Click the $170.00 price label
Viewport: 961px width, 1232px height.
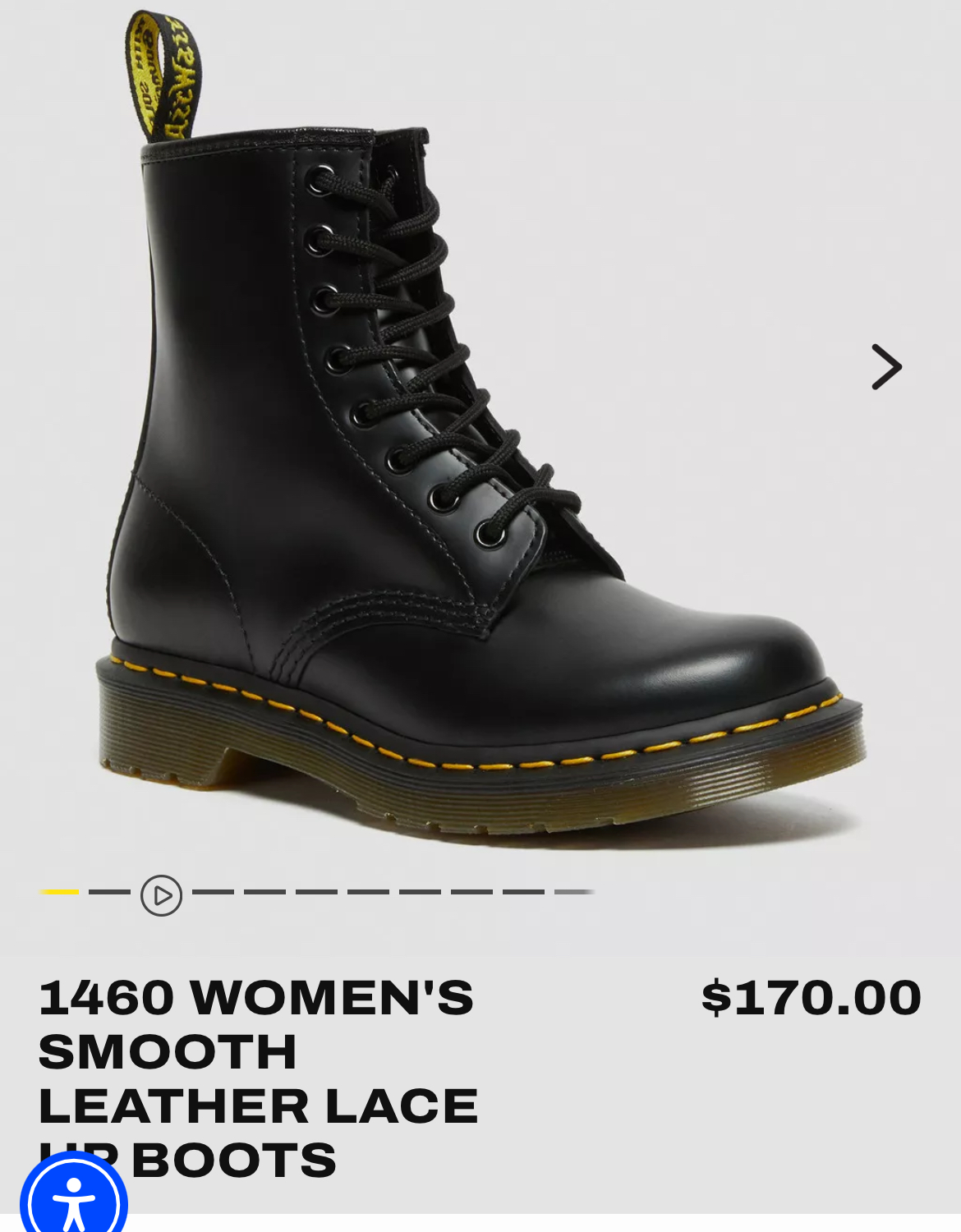click(x=812, y=997)
